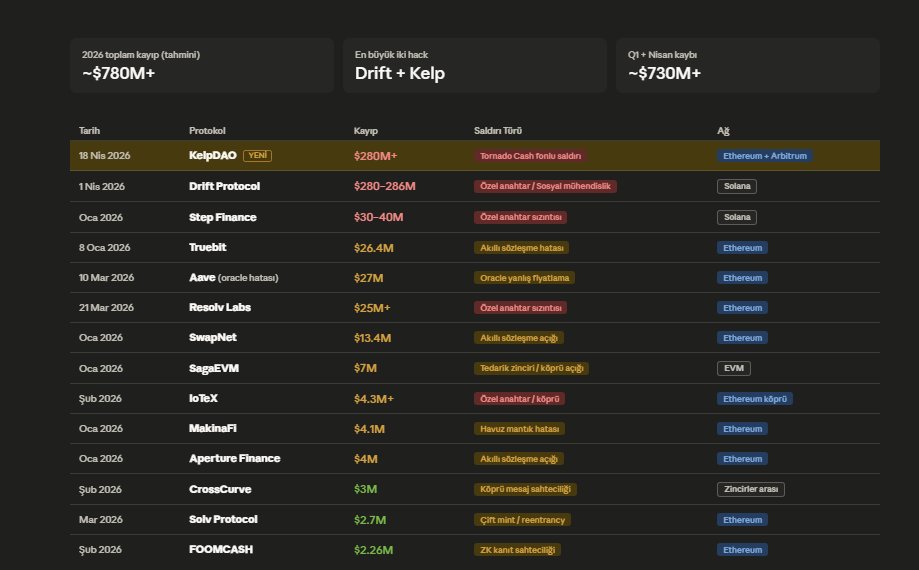Viewport: 919px width, 570px height.
Task: Select the Ethereum + Arbitrum network badge
Action: tap(764, 156)
